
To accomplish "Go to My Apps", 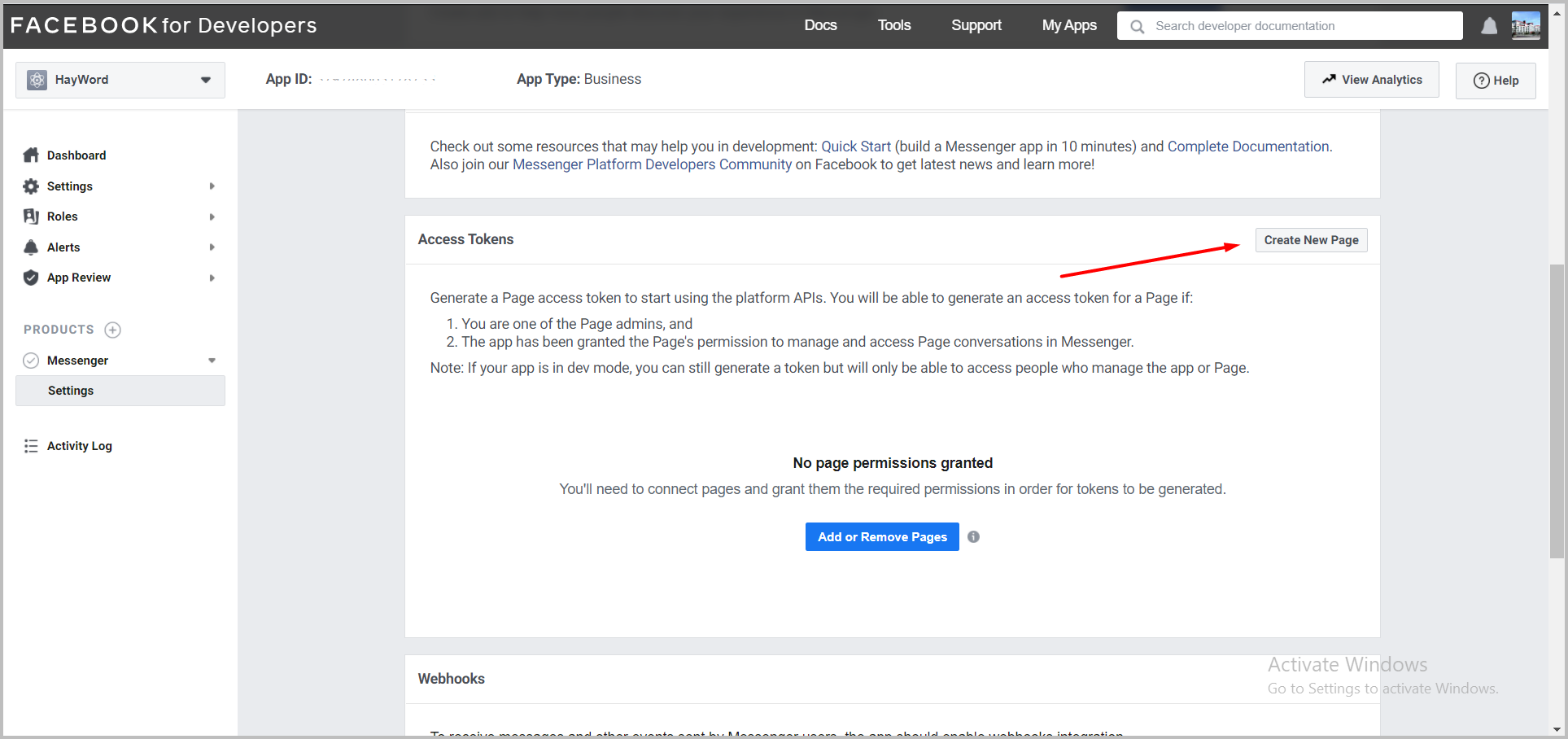I will coord(1069,25).
